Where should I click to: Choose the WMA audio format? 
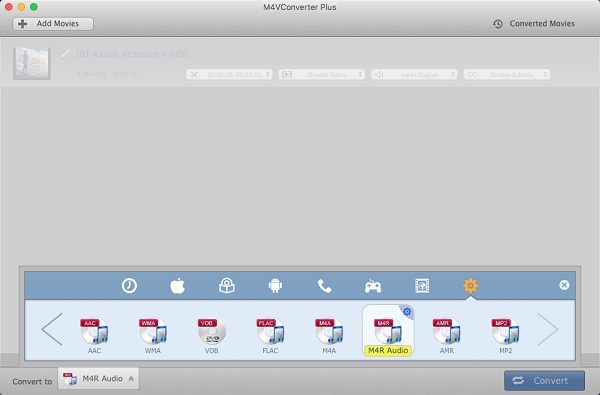pos(153,335)
